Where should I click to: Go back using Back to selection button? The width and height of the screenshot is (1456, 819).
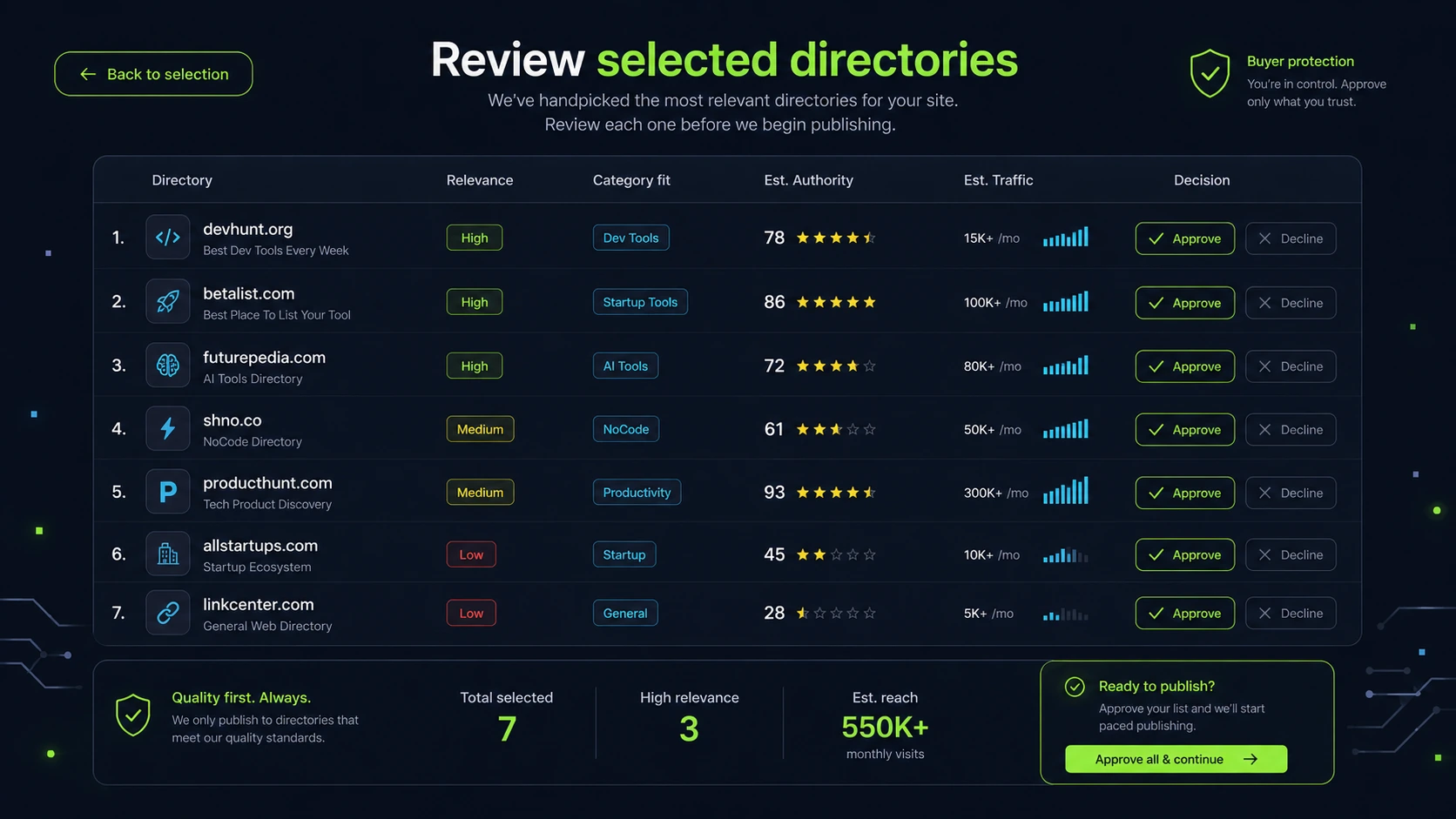[153, 74]
